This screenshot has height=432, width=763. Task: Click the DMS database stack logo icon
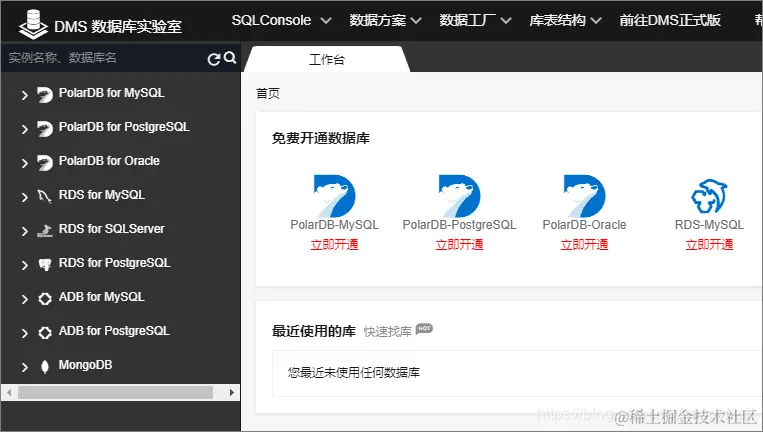[x=33, y=23]
